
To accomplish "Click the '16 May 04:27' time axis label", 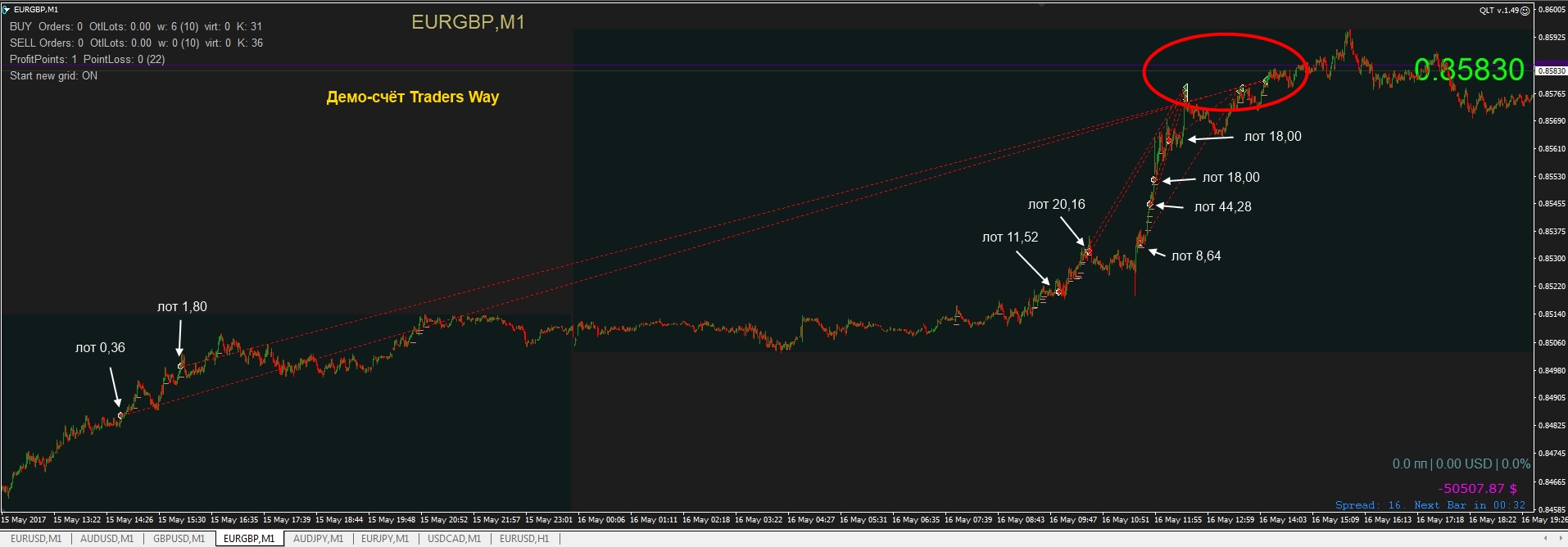I will (811, 520).
